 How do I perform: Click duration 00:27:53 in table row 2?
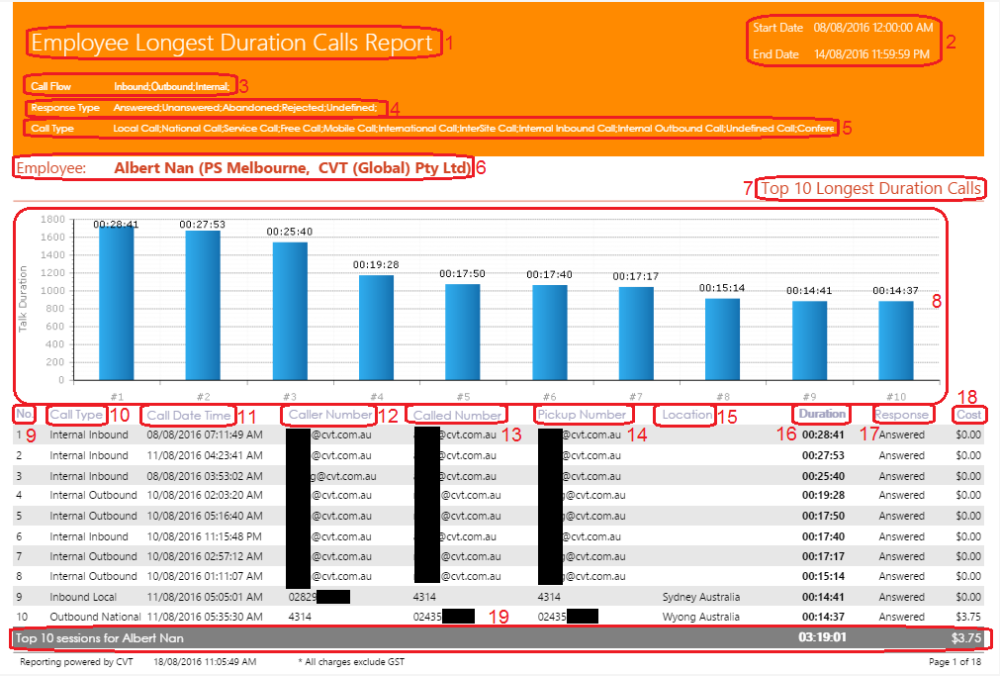[x=823, y=455]
